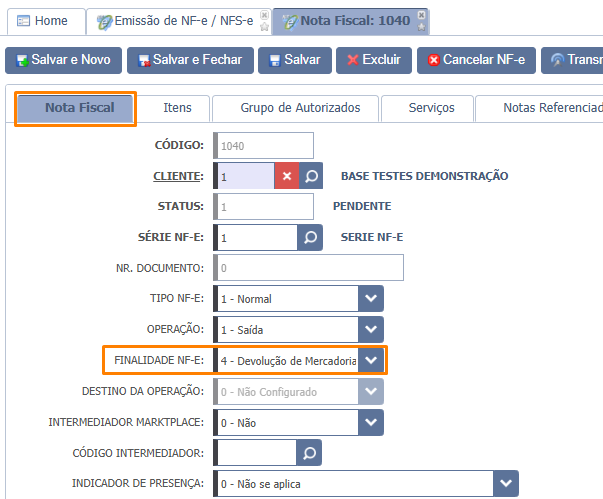Screen dimensions: 603x499
Task: Pin the Nota Fiscal: 1040 tab with star
Action: (422, 27)
